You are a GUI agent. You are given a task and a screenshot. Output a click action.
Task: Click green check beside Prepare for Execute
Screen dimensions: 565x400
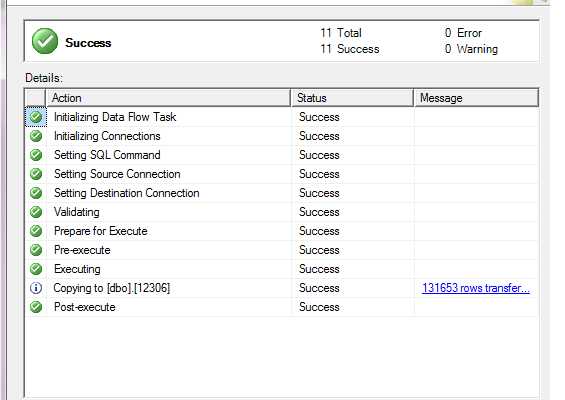(36, 231)
